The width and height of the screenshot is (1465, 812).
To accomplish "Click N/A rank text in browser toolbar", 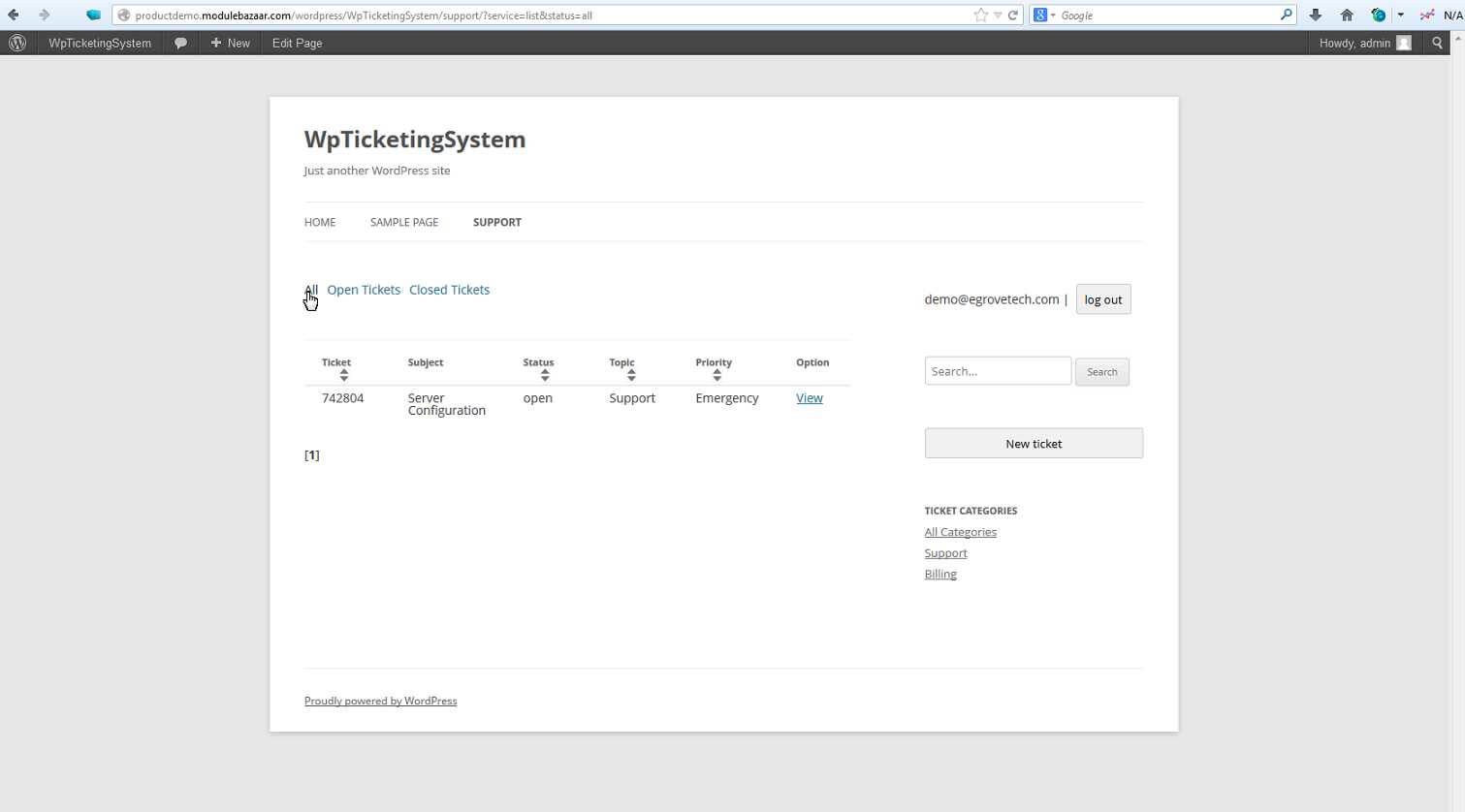I will click(1452, 16).
